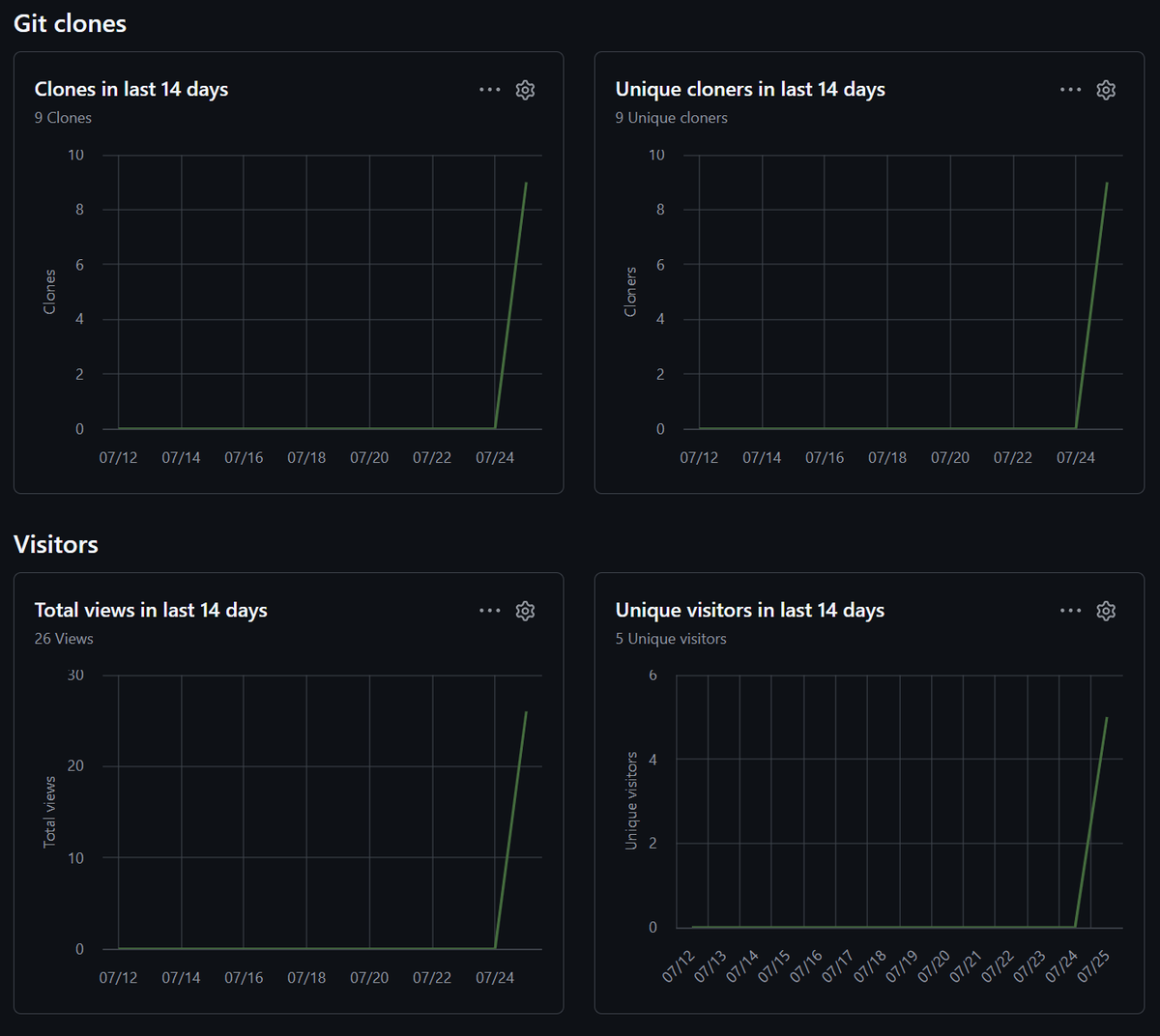Viewport: 1160px width, 1036px height.
Task: Open settings gear on Total views card
Action: pos(525,611)
